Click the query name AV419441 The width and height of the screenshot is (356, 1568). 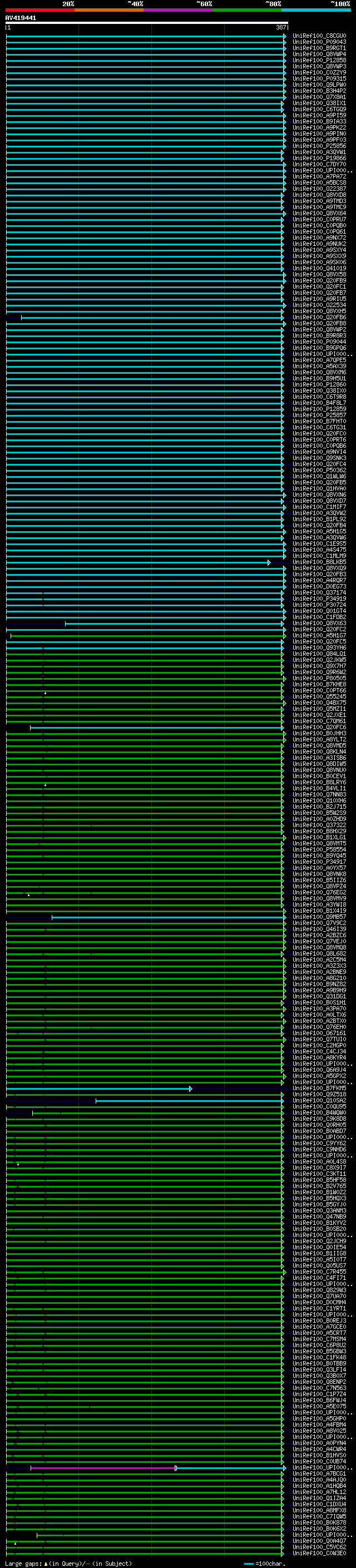[x=21, y=18]
